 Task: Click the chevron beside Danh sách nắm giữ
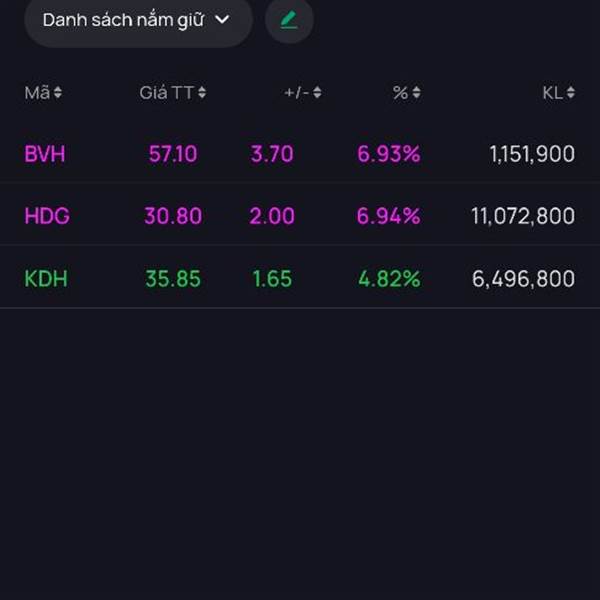coord(222,20)
